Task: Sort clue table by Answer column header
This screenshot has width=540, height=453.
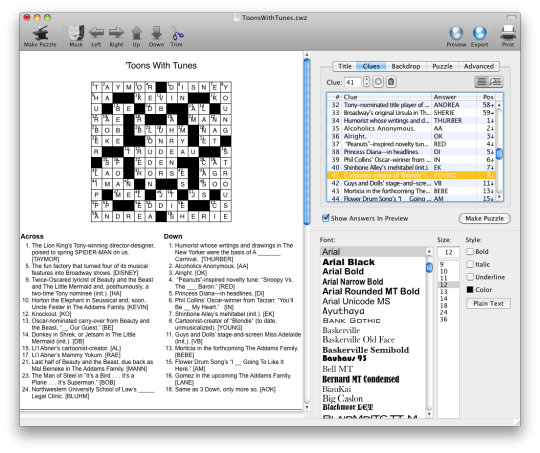Action: pos(454,97)
